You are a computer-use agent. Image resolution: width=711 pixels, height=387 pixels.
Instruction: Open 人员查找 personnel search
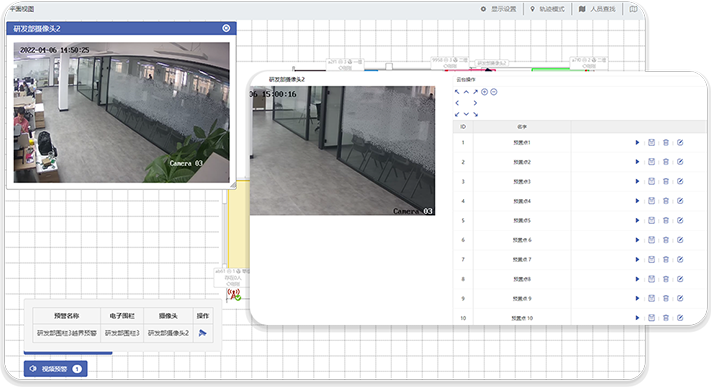click(597, 9)
